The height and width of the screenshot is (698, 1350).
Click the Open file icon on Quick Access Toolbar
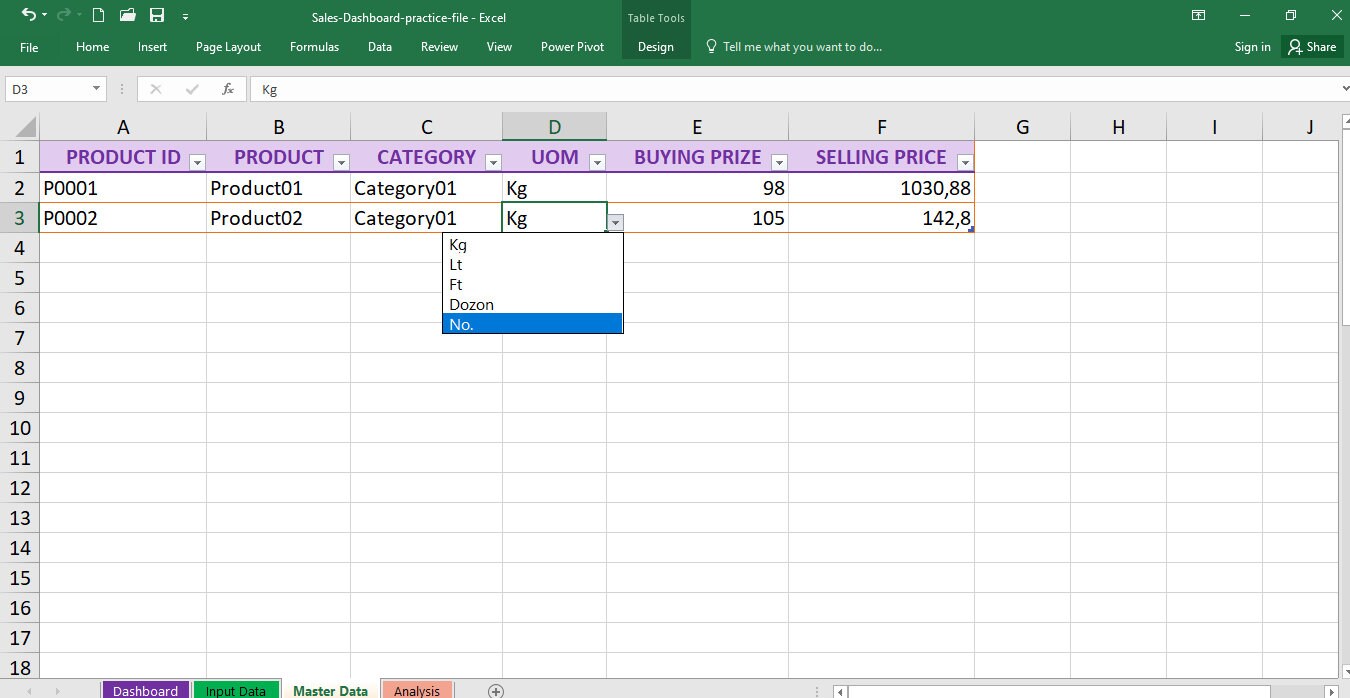pos(127,15)
